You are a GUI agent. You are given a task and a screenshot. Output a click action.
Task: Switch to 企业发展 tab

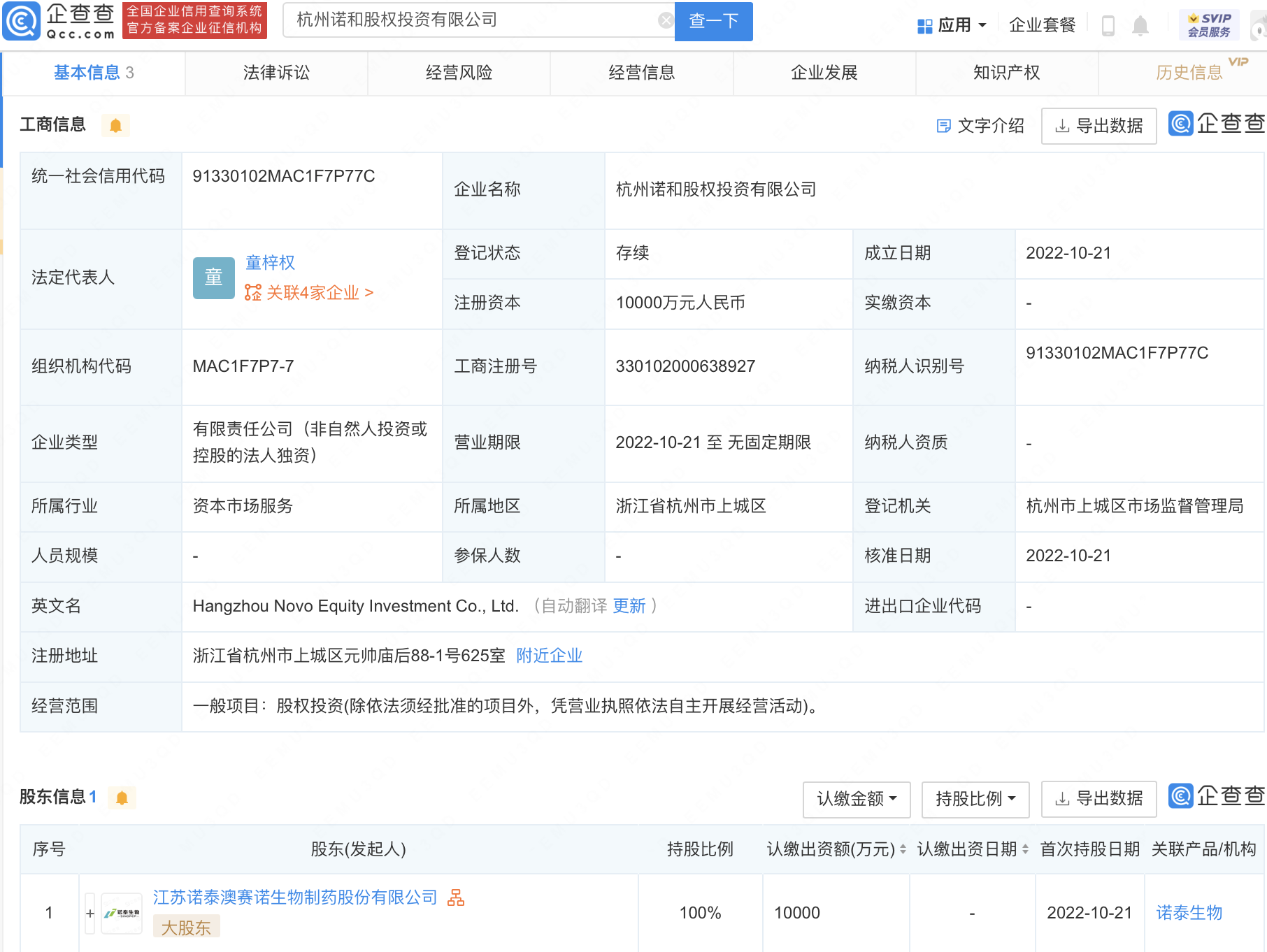pos(824,73)
